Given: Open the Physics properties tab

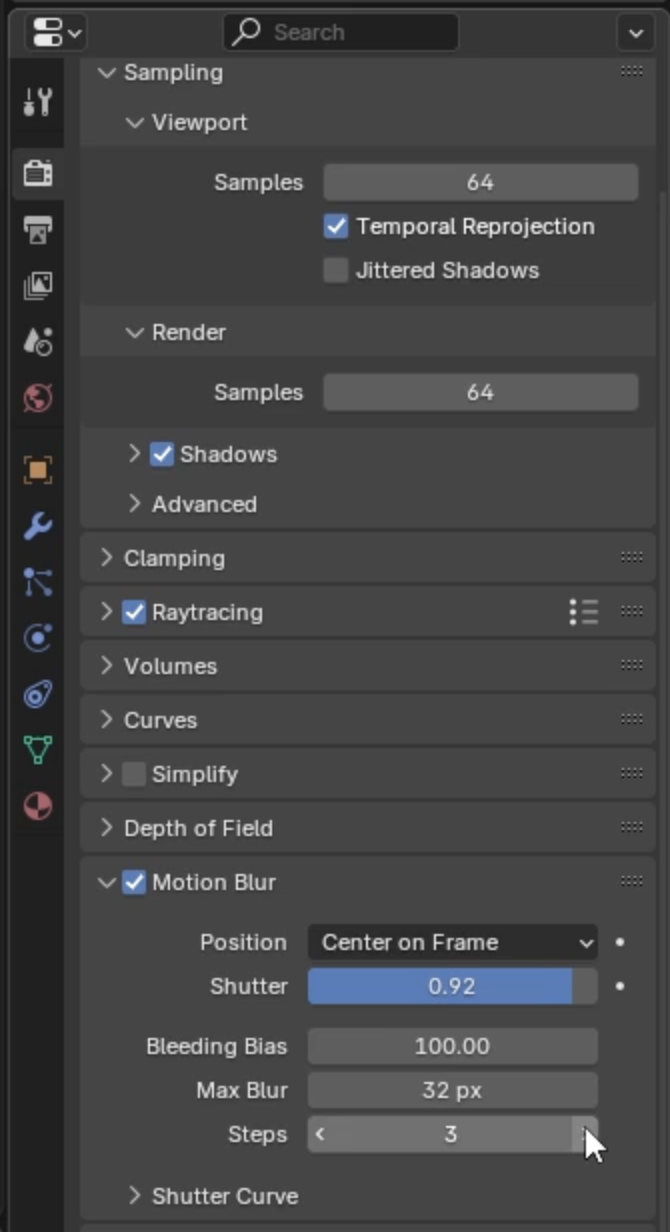Looking at the screenshot, I should [37, 638].
